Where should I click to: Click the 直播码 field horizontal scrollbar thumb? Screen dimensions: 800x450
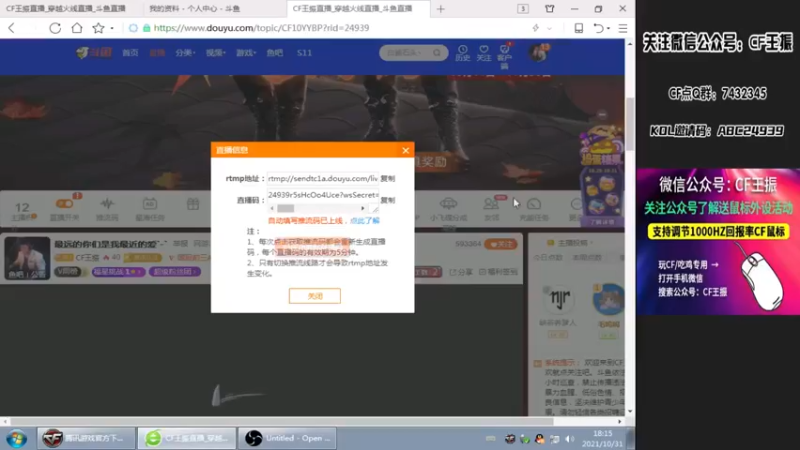286,208
